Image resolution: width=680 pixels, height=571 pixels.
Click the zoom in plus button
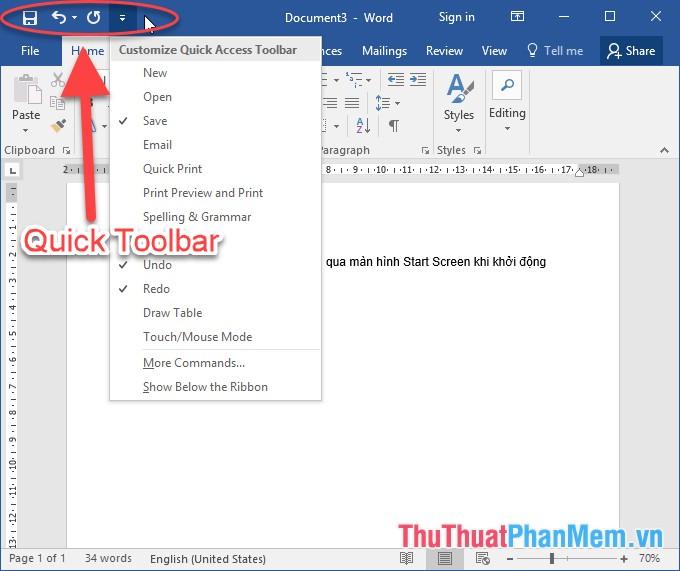[x=624, y=559]
